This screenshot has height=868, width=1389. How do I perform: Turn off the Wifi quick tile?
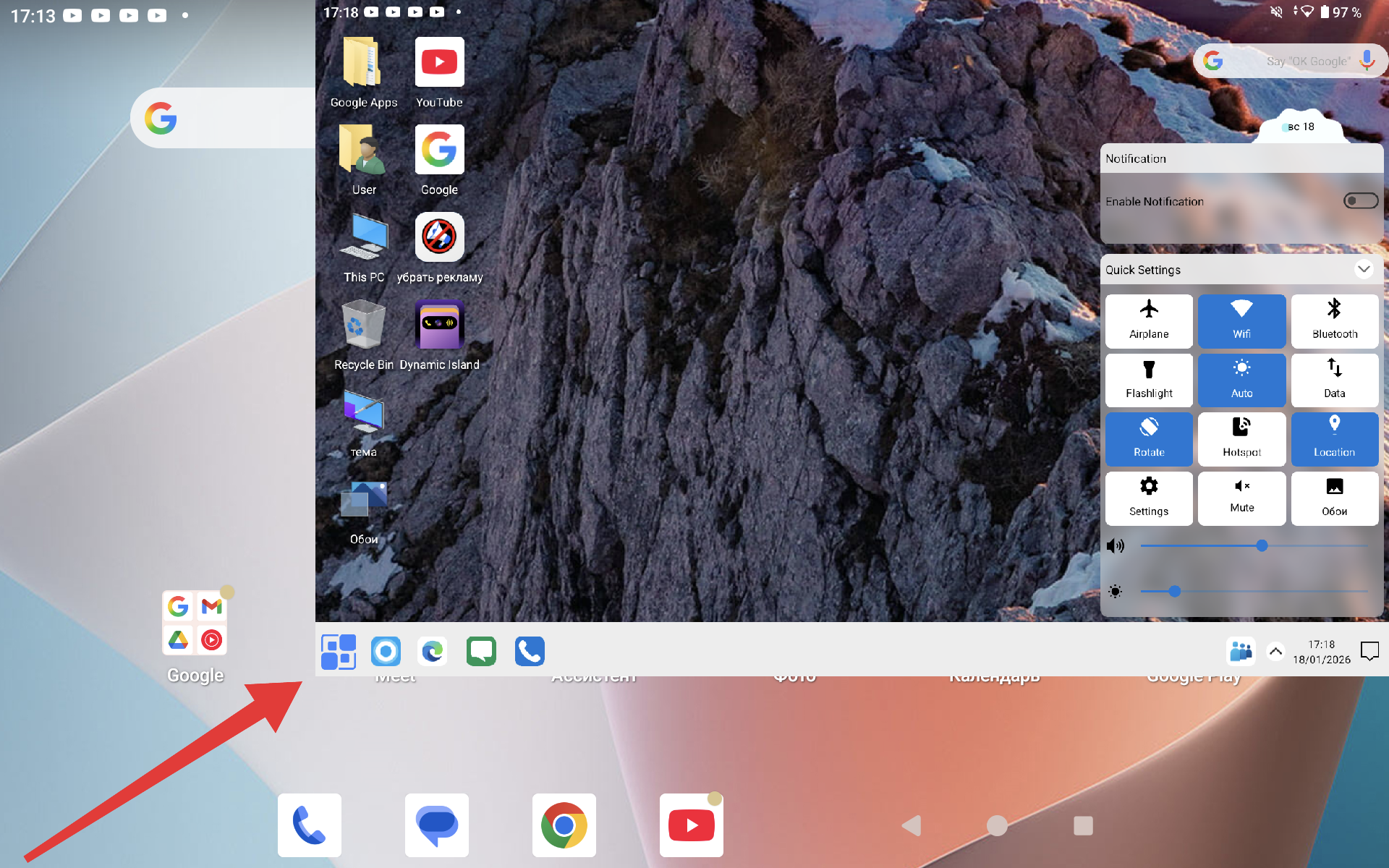tap(1241, 320)
